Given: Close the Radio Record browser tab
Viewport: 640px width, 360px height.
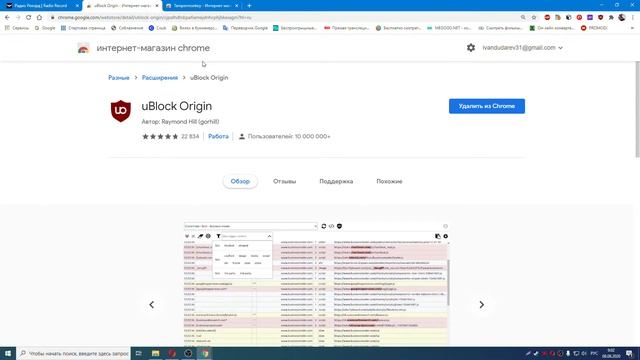Looking at the screenshot, I should click(x=77, y=6).
